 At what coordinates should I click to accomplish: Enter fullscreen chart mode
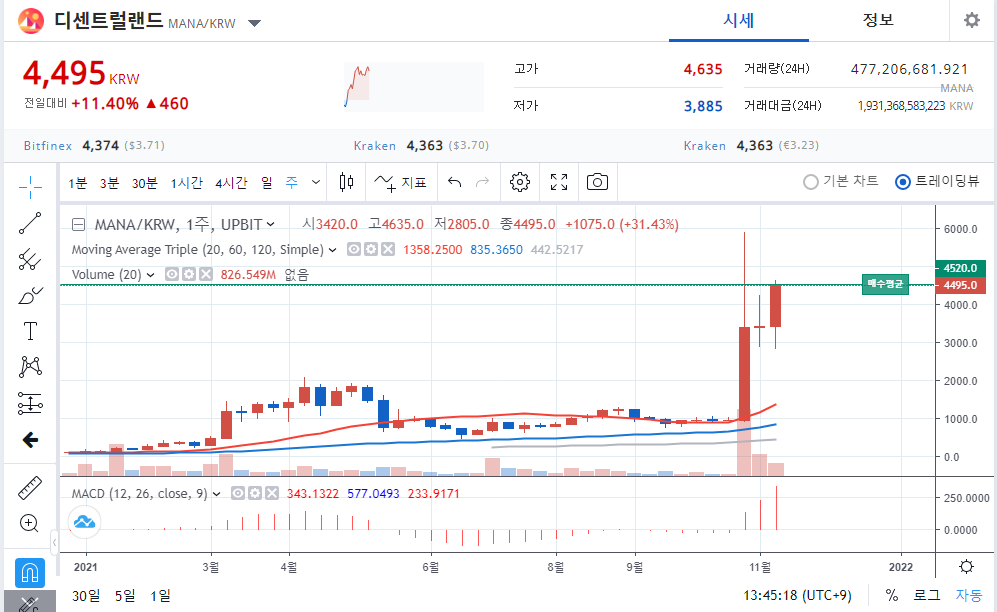[x=559, y=182]
